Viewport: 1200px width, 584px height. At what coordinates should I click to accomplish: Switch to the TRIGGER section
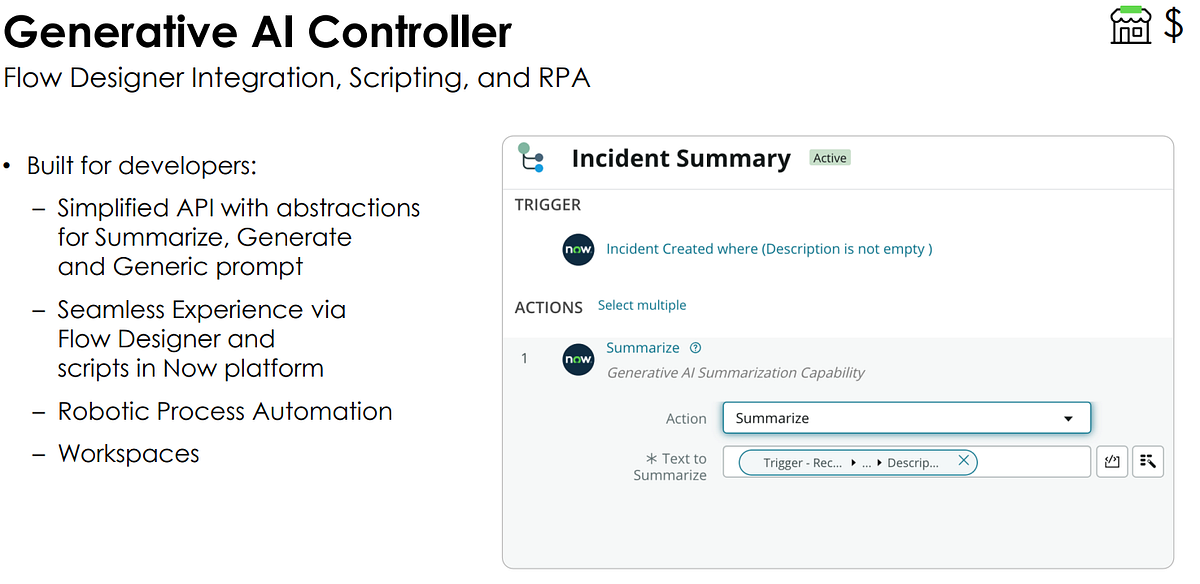click(x=548, y=204)
